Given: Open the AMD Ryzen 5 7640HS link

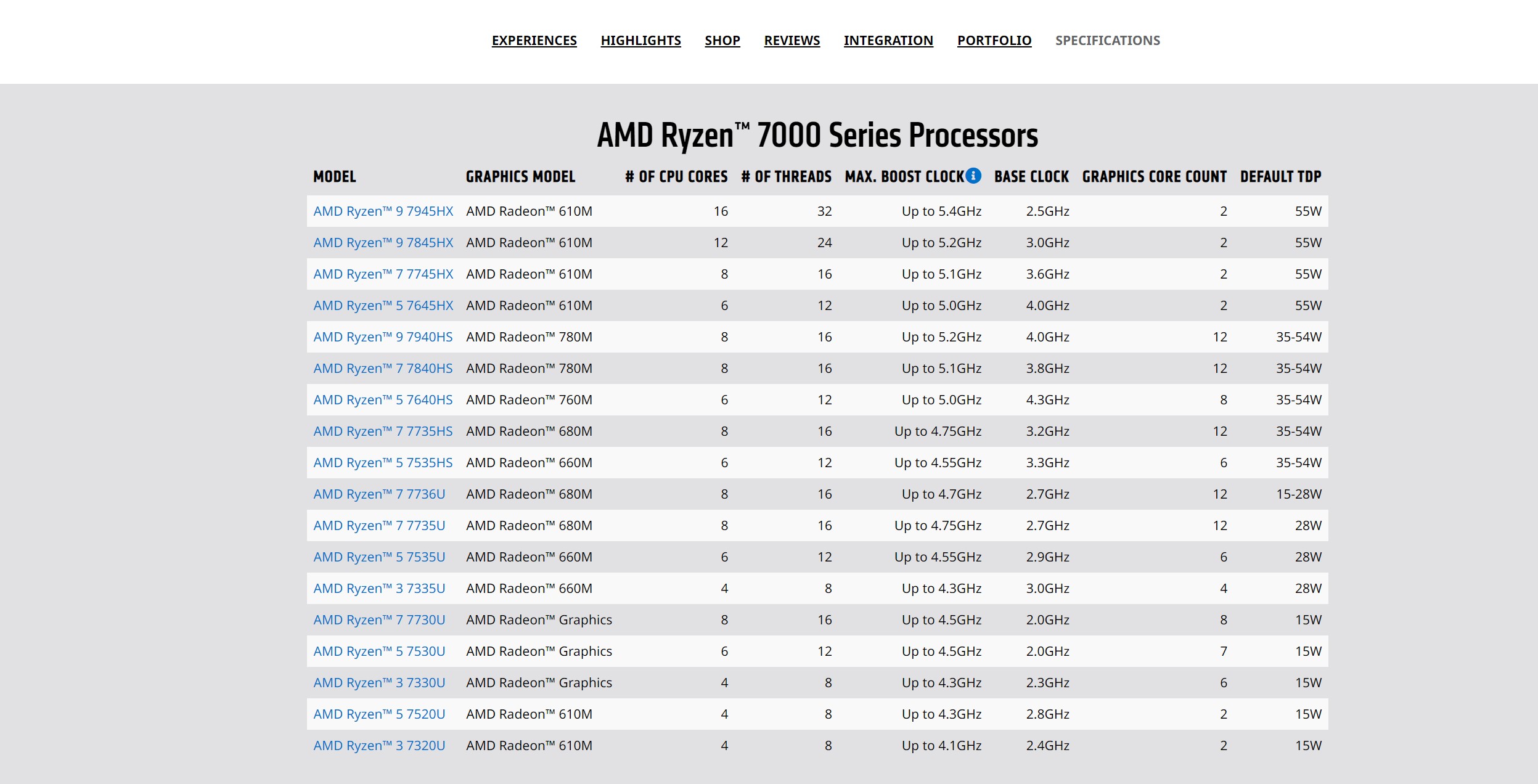Looking at the screenshot, I should tap(383, 400).
